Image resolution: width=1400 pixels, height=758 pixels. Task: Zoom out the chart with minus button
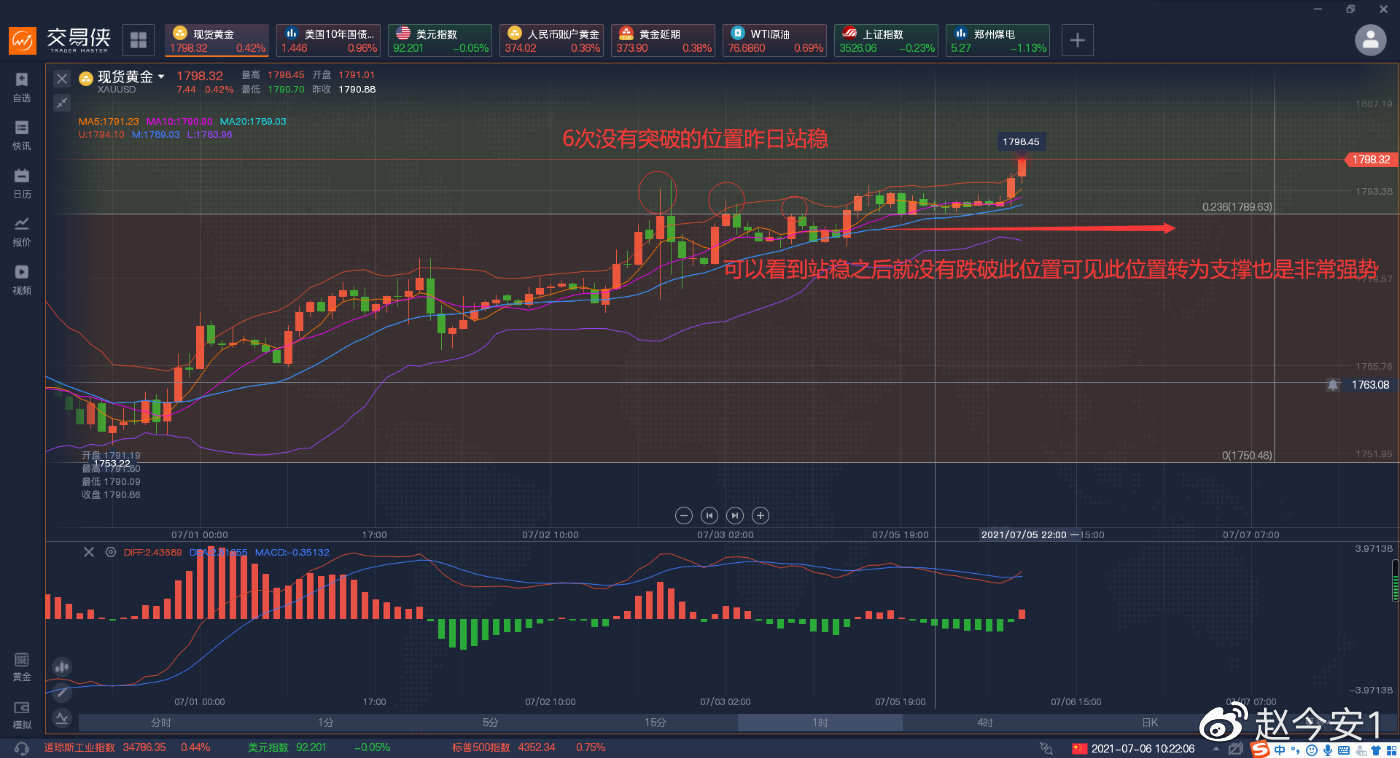click(684, 515)
